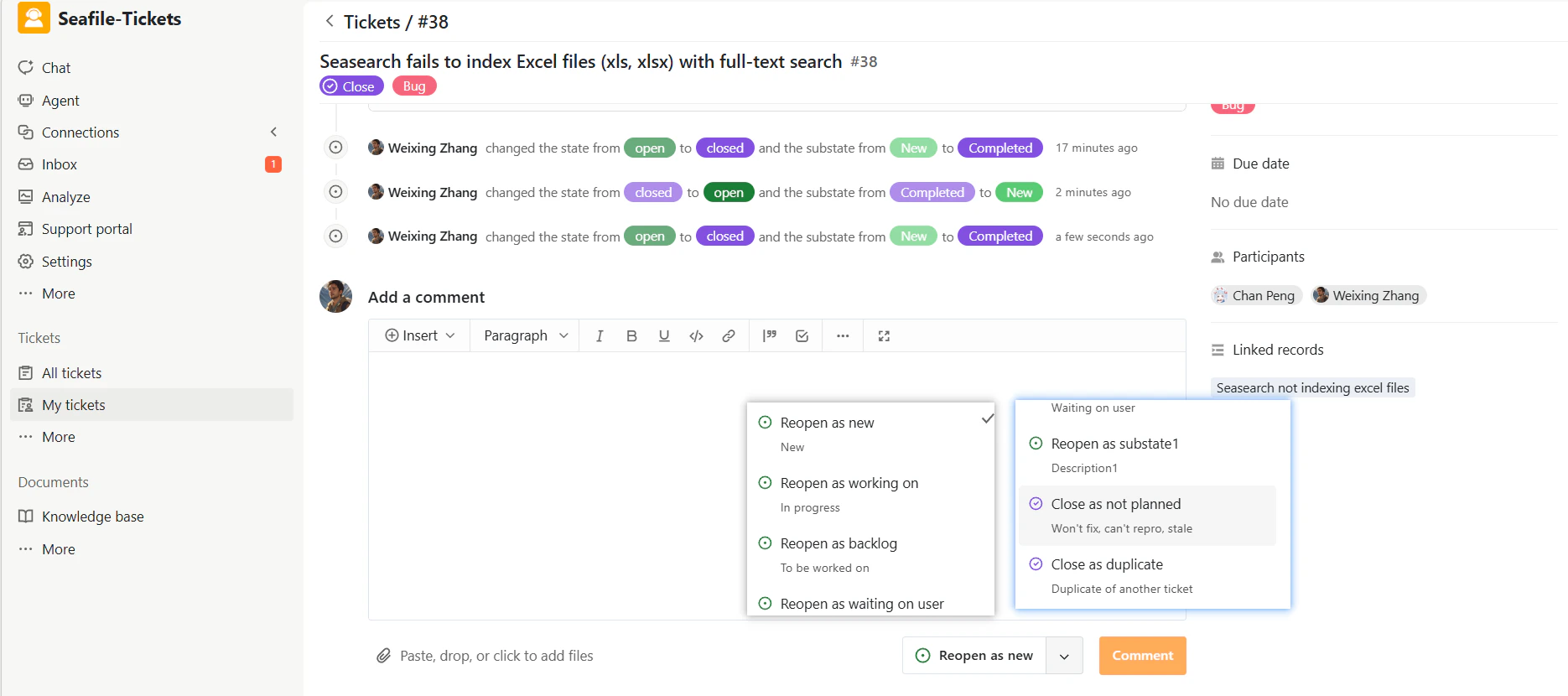The height and width of the screenshot is (696, 1568).
Task: Click the activity icon beside 17 minutes ago
Action: [335, 148]
